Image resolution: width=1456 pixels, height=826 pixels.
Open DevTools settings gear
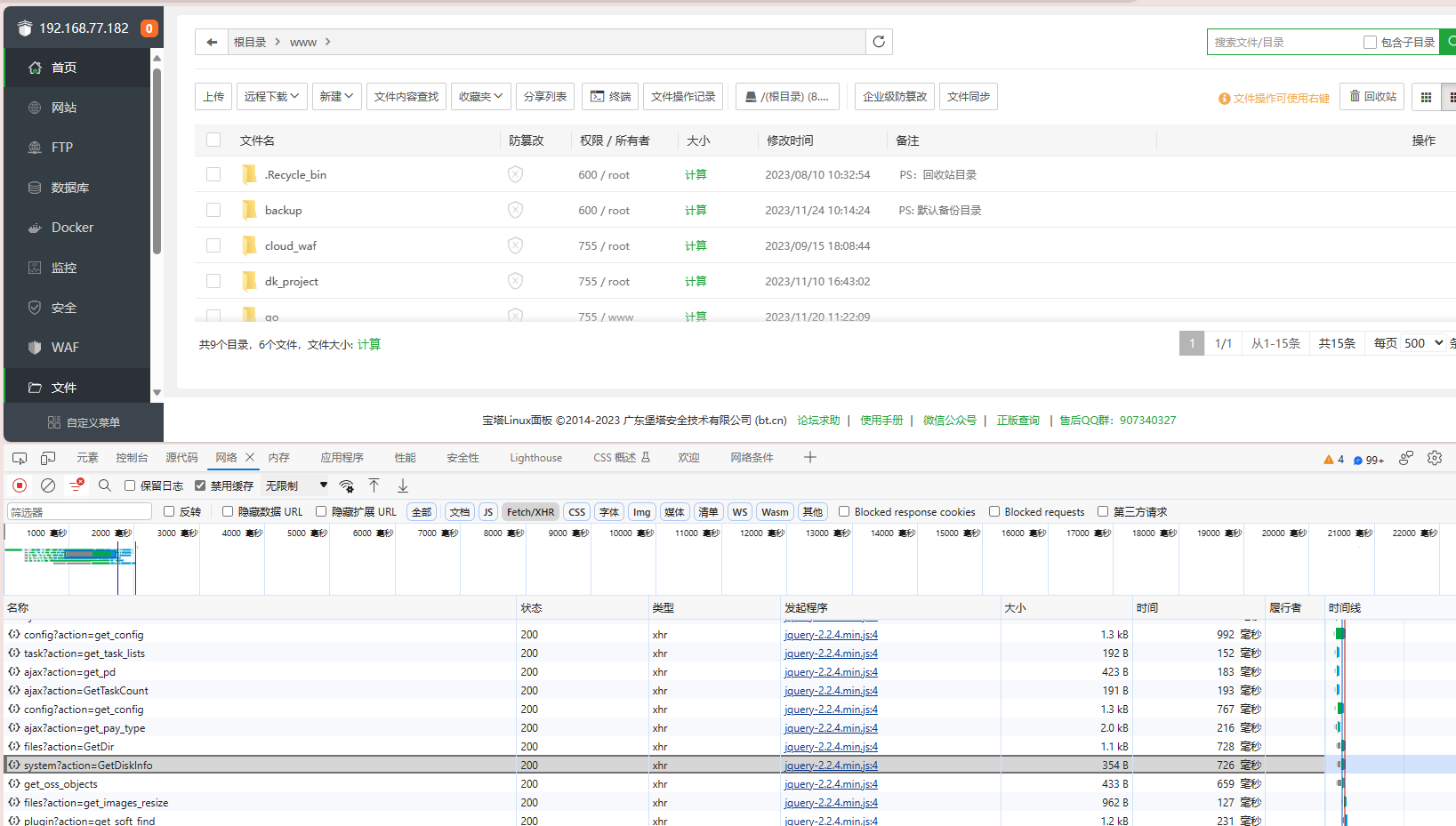pyautogui.click(x=1435, y=458)
